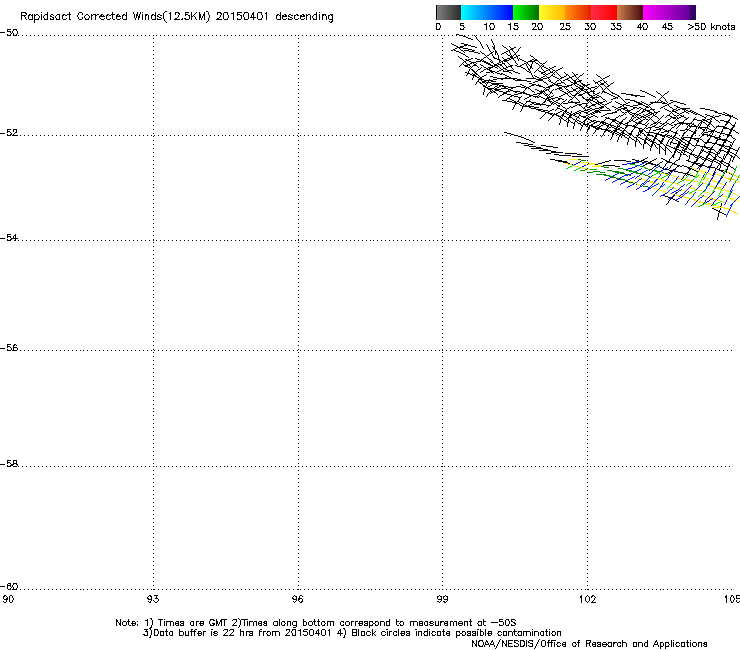Click 'Black circles indicate possible contamination' note
This screenshot has width=740, height=650.
(x=456, y=633)
